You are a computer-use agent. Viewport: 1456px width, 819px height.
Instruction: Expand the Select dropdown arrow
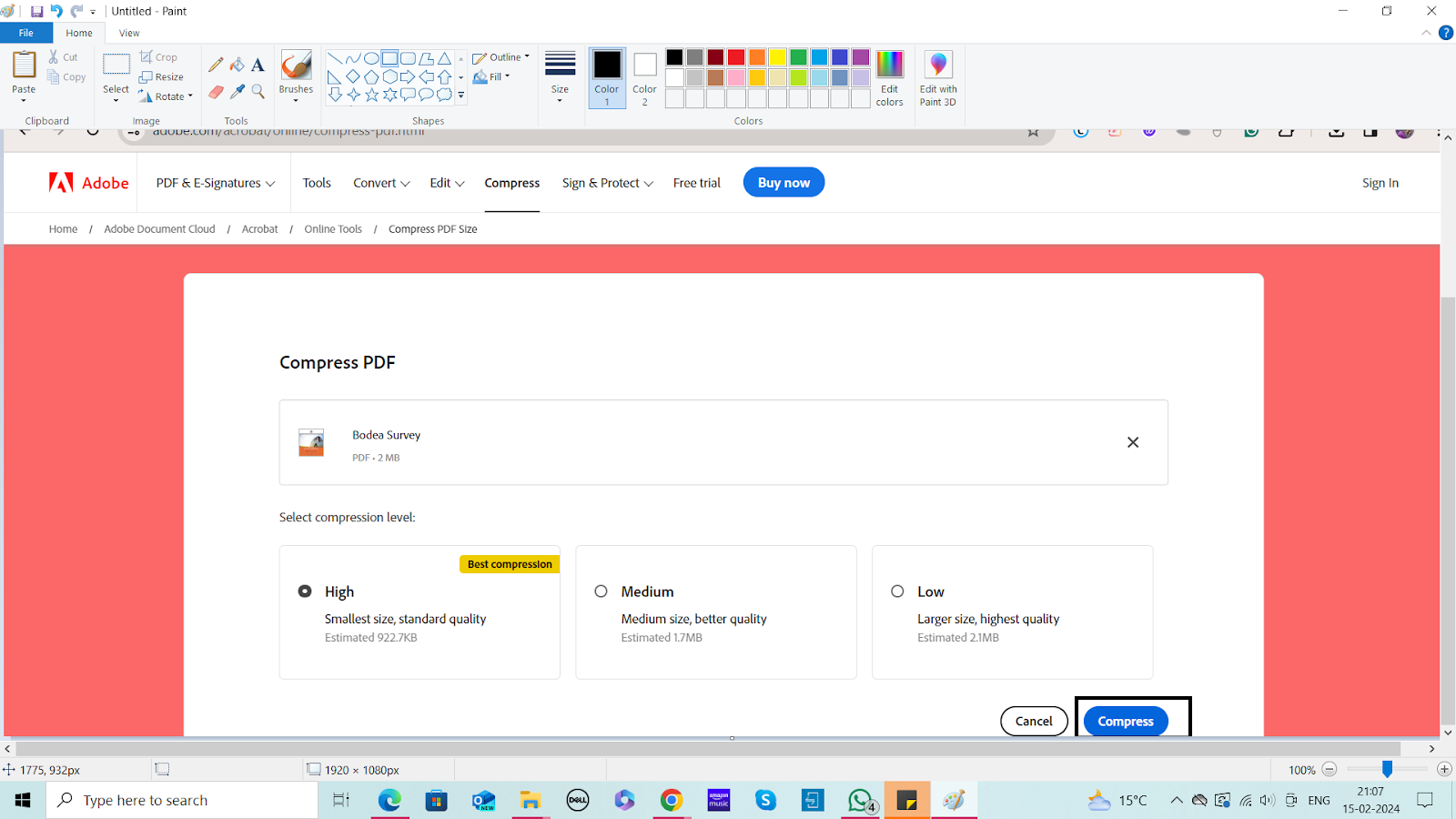[x=116, y=100]
